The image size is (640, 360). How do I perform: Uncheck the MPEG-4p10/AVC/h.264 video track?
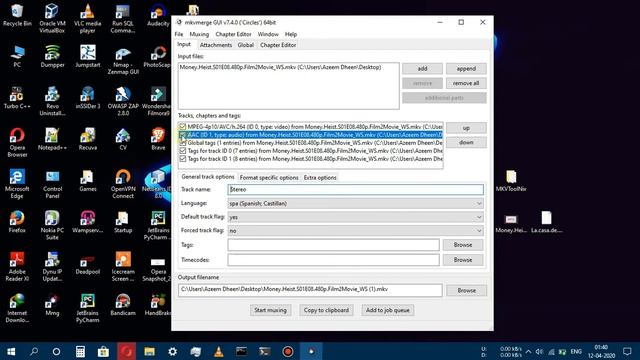[x=183, y=127]
